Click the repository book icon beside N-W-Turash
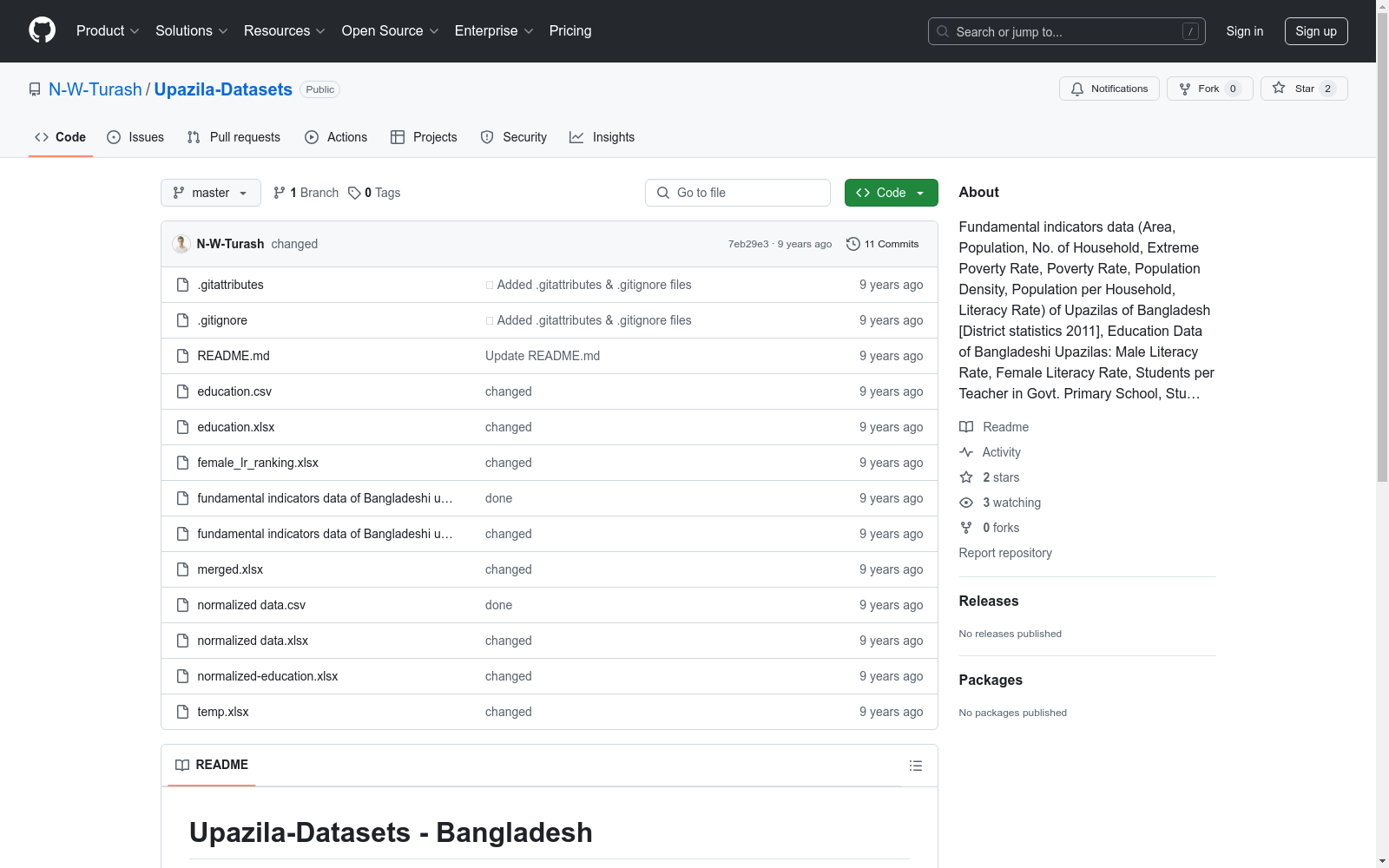This screenshot has width=1389, height=868. [35, 89]
